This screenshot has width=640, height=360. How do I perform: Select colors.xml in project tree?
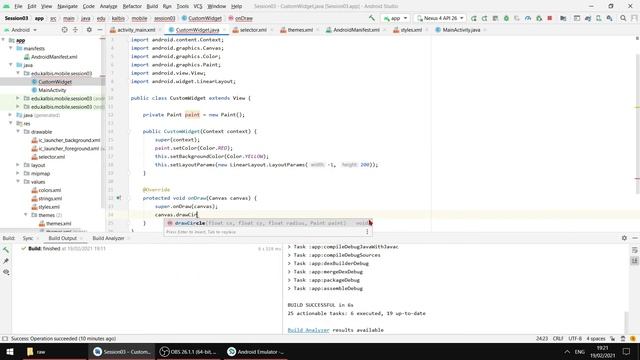pyautogui.click(x=49, y=190)
